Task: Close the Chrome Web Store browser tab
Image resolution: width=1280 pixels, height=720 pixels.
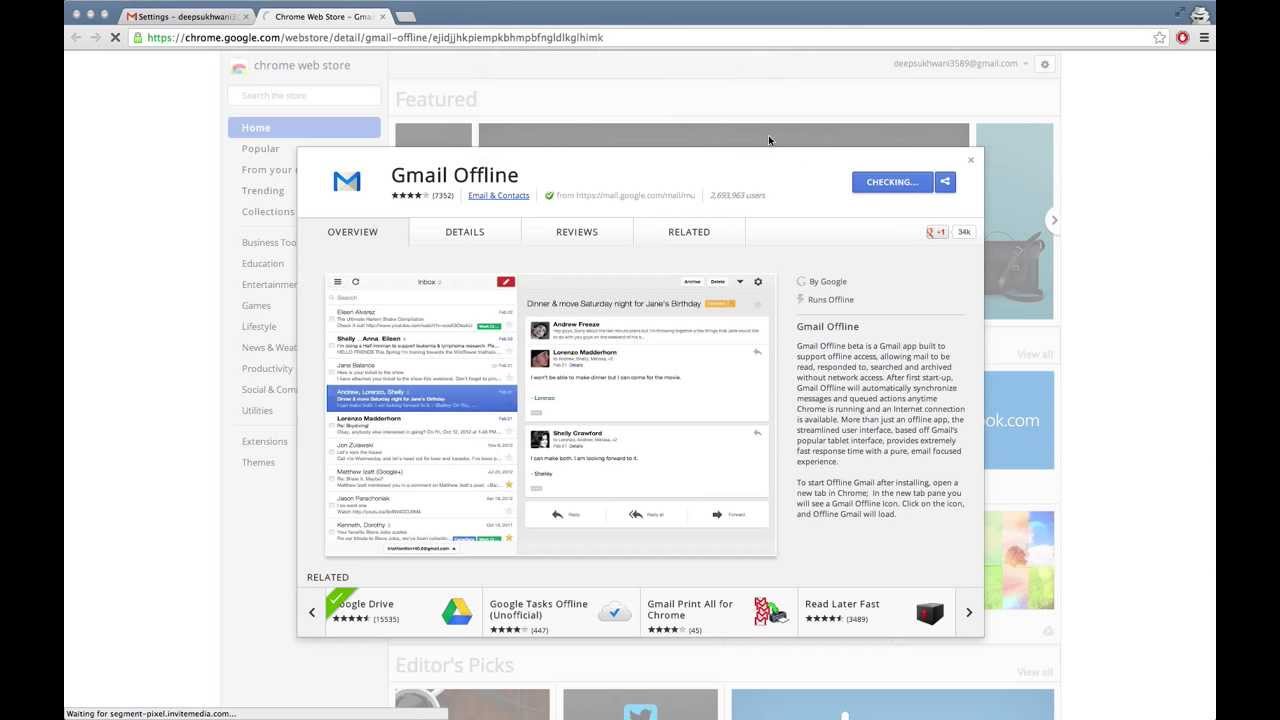Action: pyautogui.click(x=382, y=17)
